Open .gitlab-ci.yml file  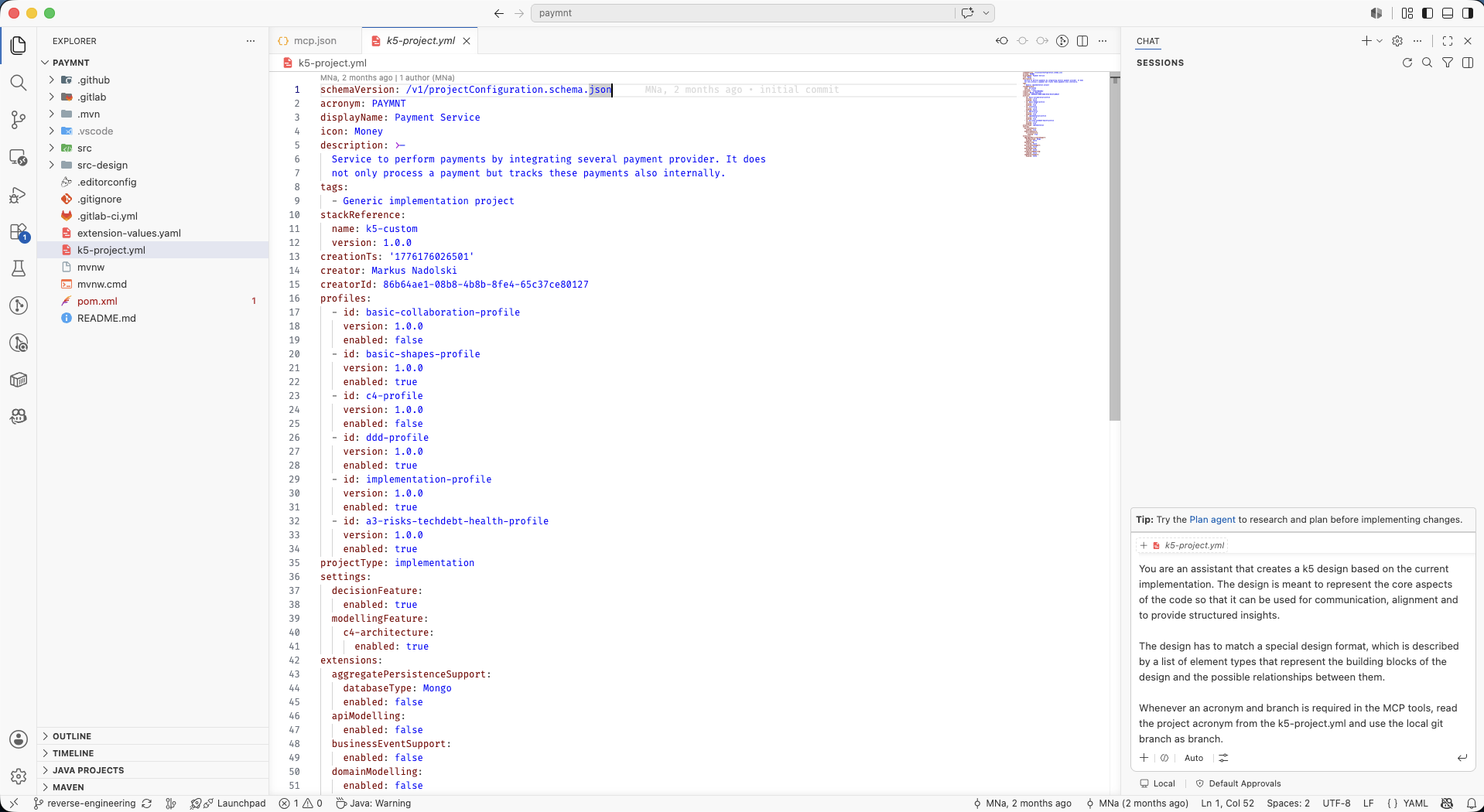pos(108,216)
